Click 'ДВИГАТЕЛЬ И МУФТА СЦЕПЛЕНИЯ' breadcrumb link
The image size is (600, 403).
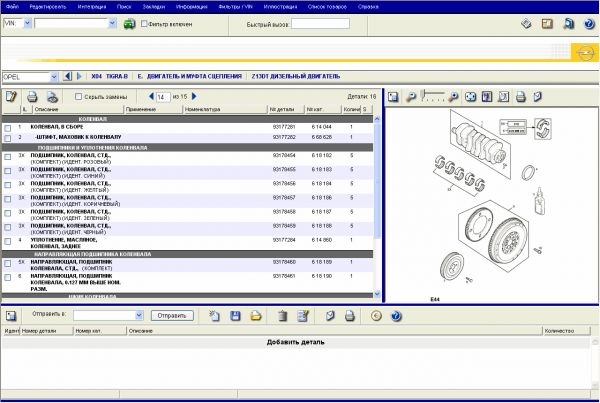pyautogui.click(x=194, y=76)
